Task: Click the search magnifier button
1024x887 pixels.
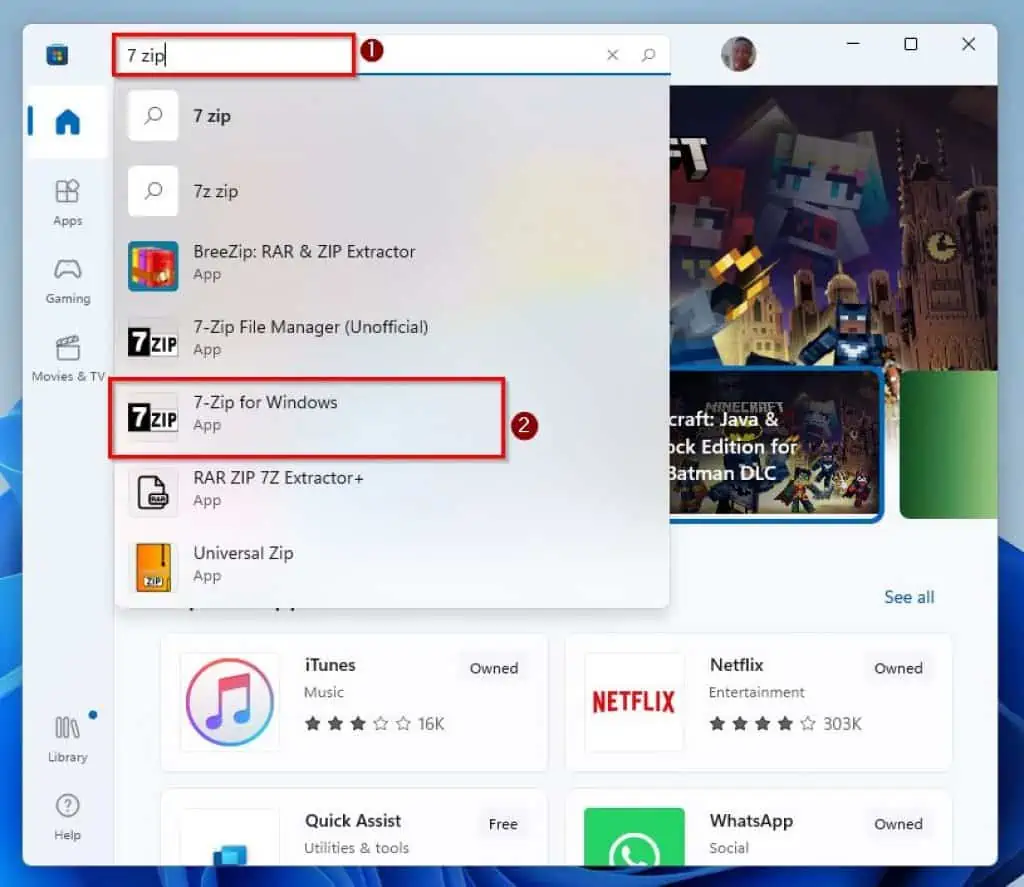Action: click(x=648, y=55)
